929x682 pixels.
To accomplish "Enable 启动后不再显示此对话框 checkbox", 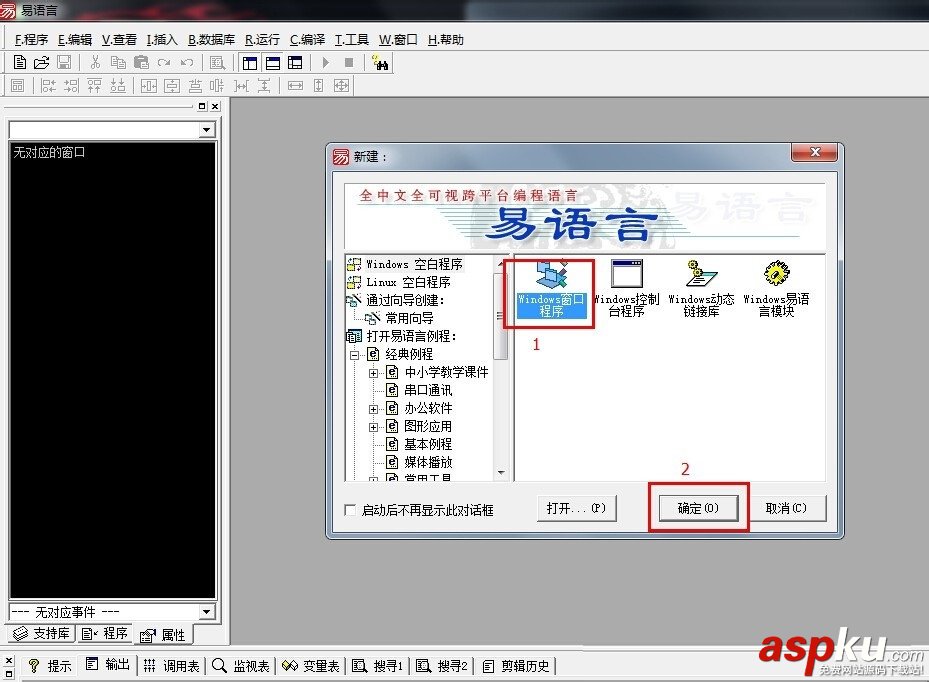I will [350, 510].
